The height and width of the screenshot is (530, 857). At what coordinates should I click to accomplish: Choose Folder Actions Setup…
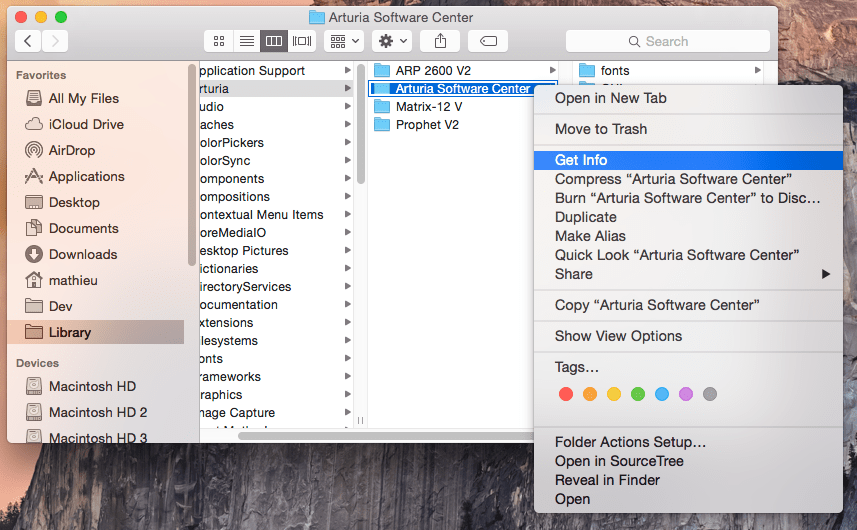click(688, 442)
